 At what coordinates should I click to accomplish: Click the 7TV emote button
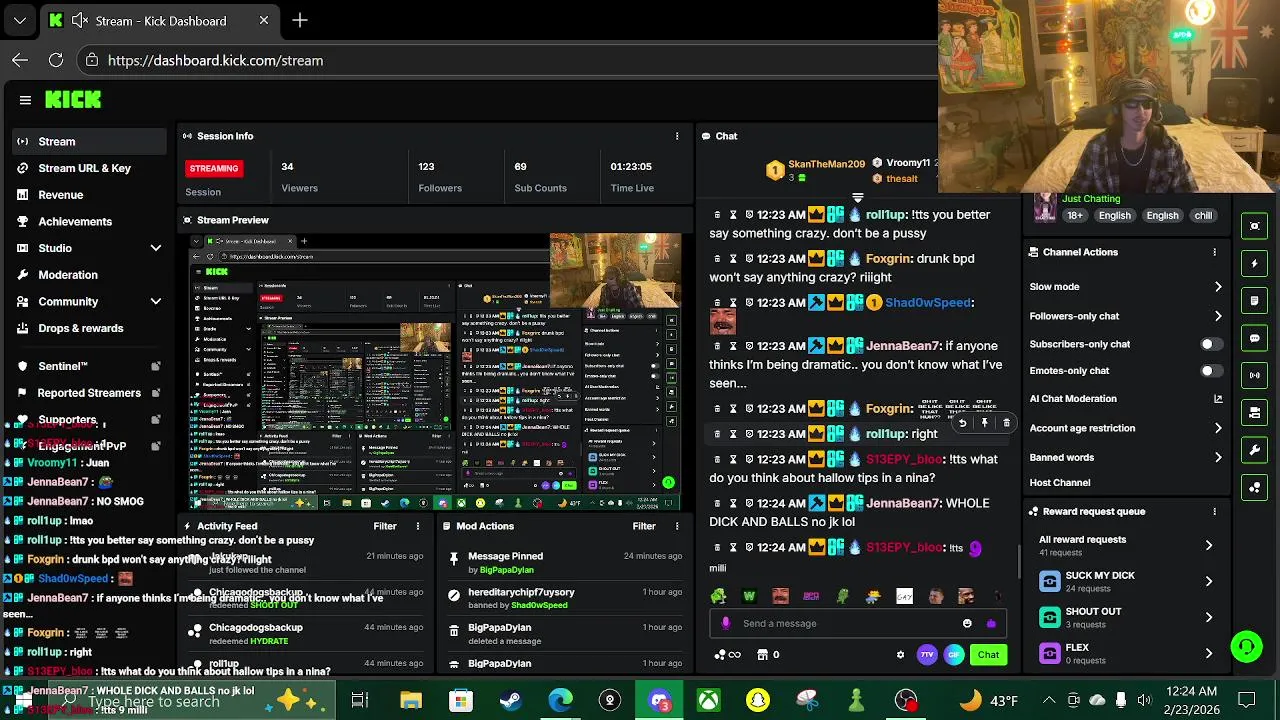coord(927,655)
